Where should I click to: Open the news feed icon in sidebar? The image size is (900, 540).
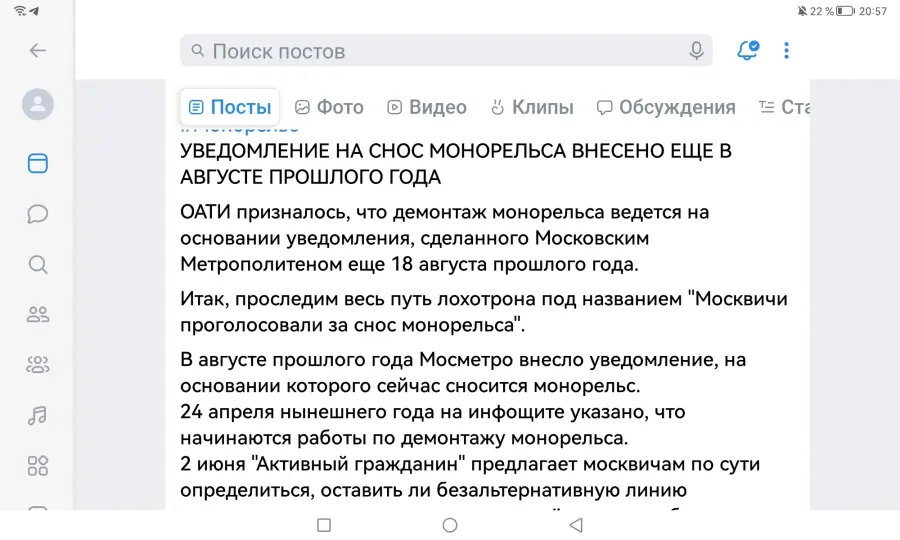pyautogui.click(x=38, y=164)
